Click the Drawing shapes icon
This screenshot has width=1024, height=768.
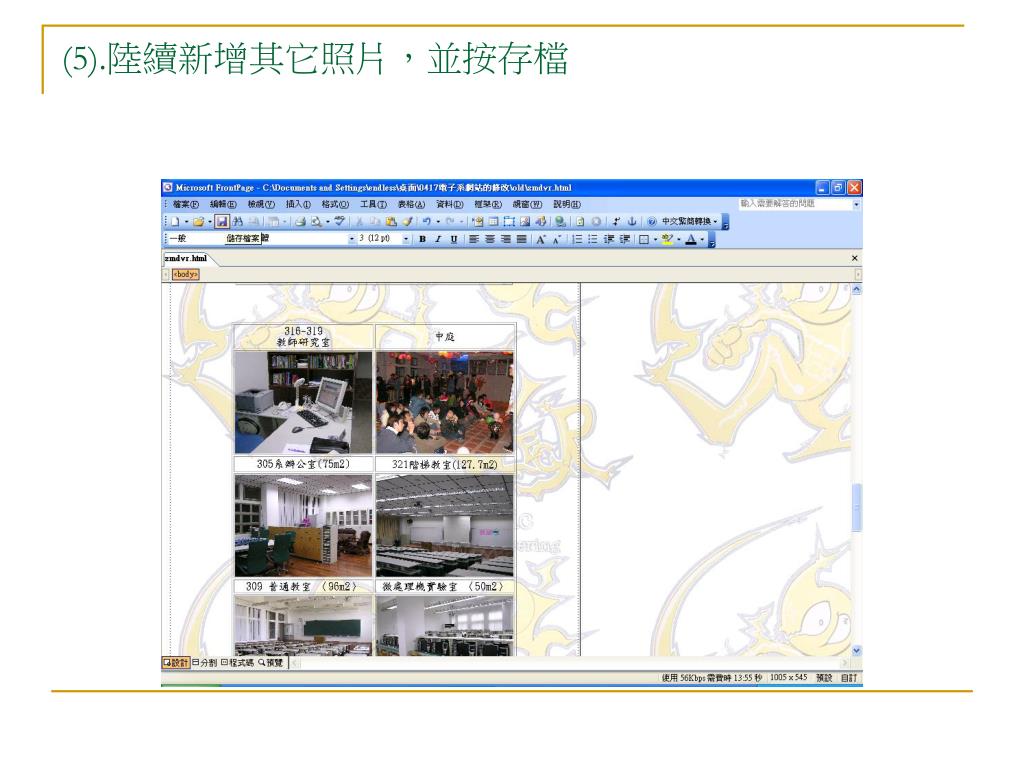point(541,221)
